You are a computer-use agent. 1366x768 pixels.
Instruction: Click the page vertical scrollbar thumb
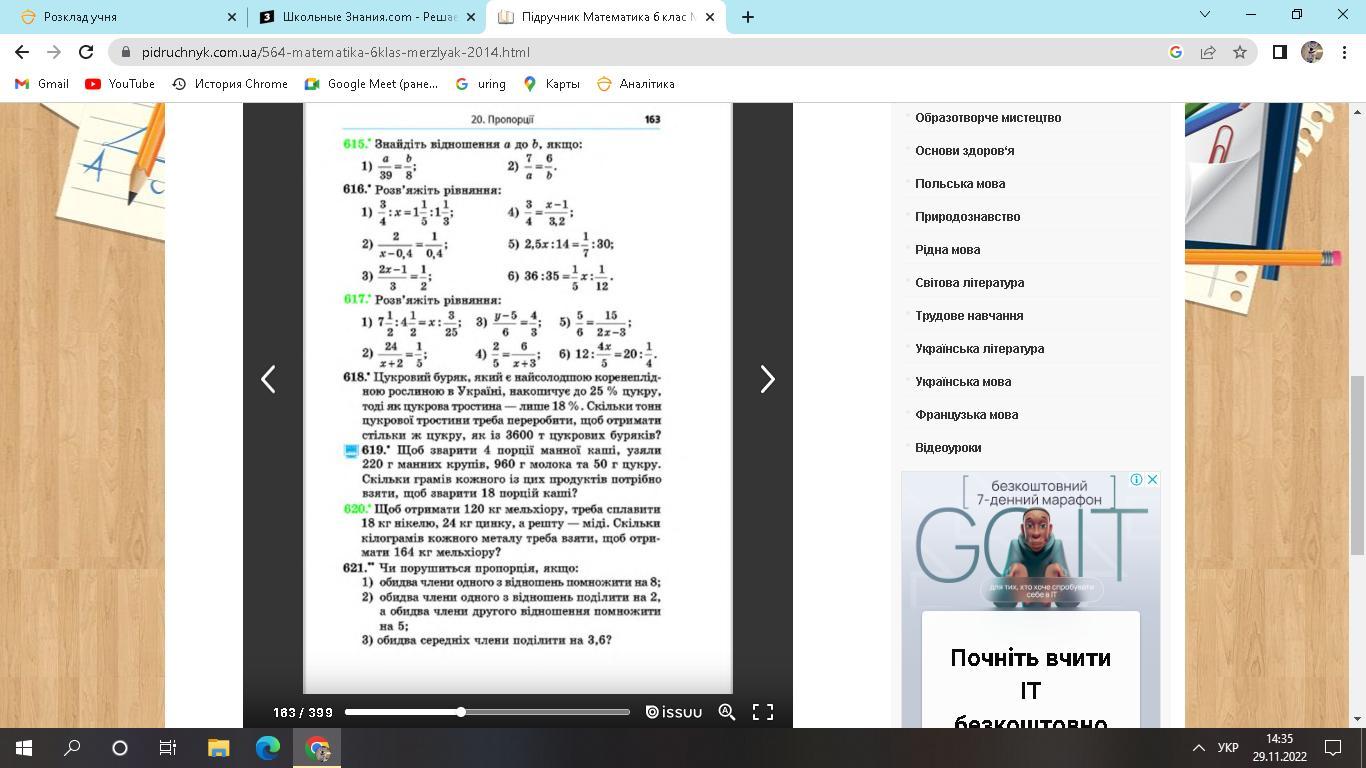point(1357,465)
